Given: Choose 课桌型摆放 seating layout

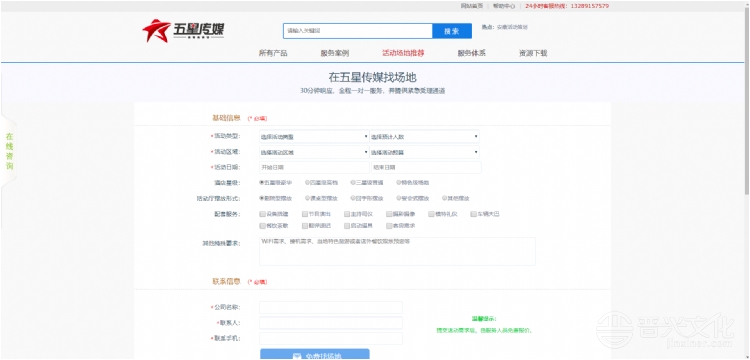Looking at the screenshot, I should tap(307, 198).
